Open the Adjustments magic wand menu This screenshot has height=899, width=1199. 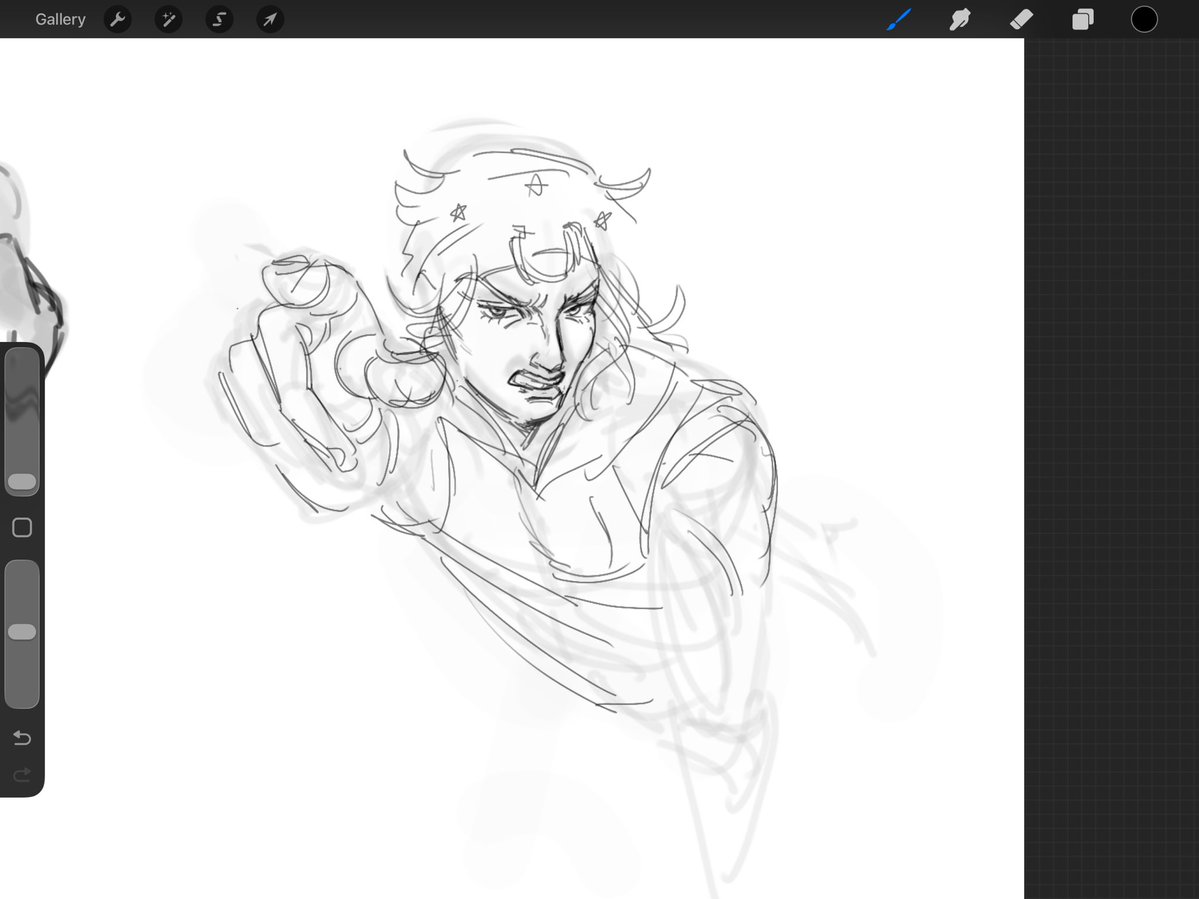168,19
